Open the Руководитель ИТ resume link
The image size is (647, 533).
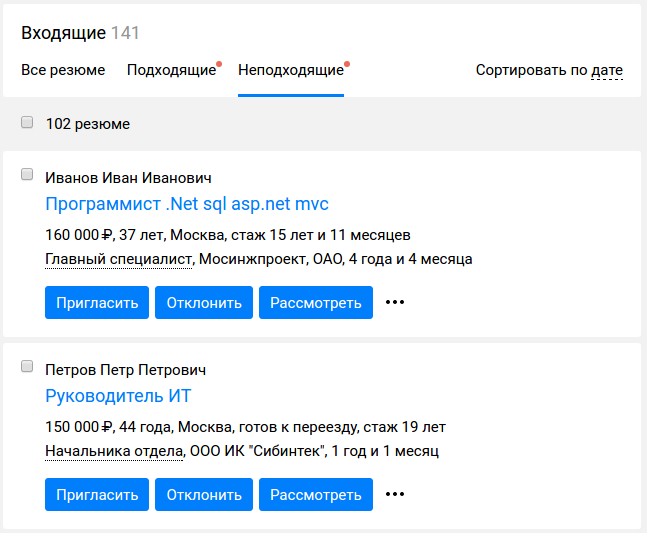118,396
